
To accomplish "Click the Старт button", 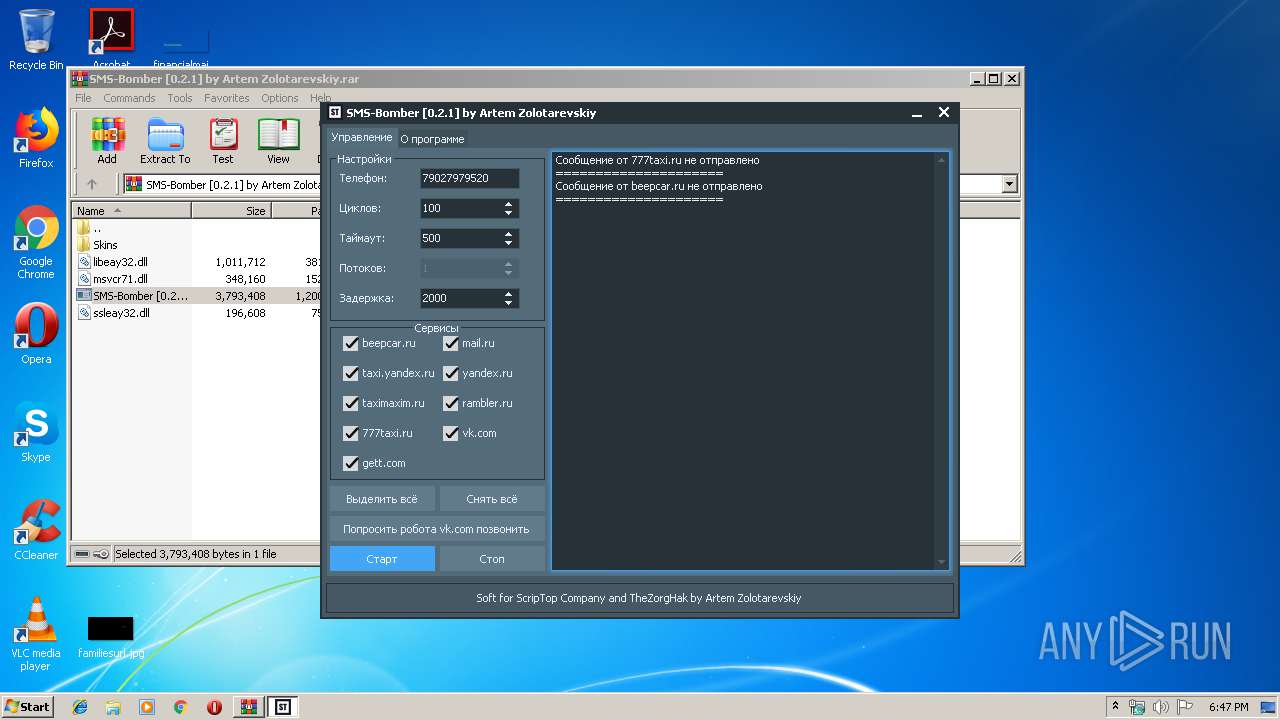I will pyautogui.click(x=382, y=559).
